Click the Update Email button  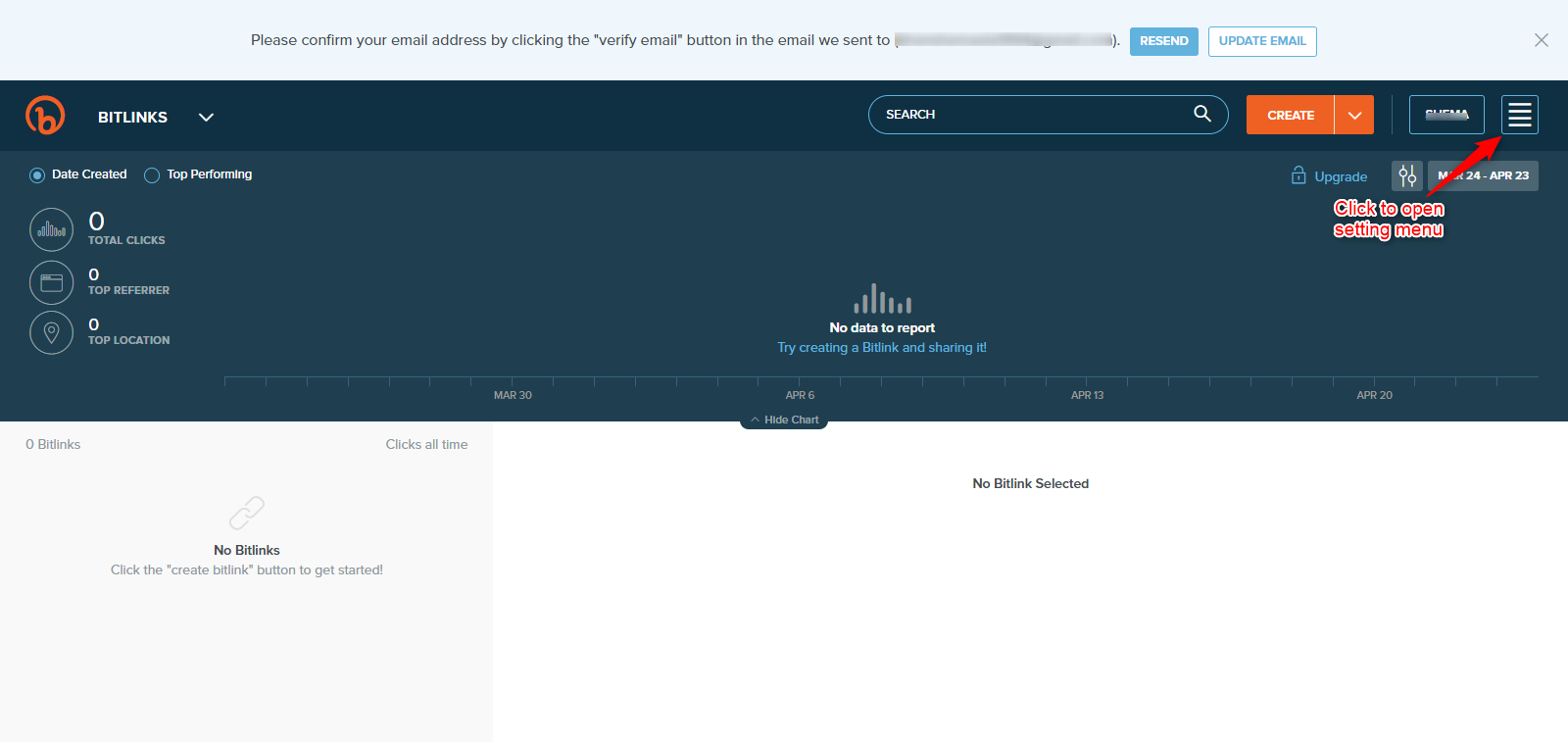click(1262, 41)
